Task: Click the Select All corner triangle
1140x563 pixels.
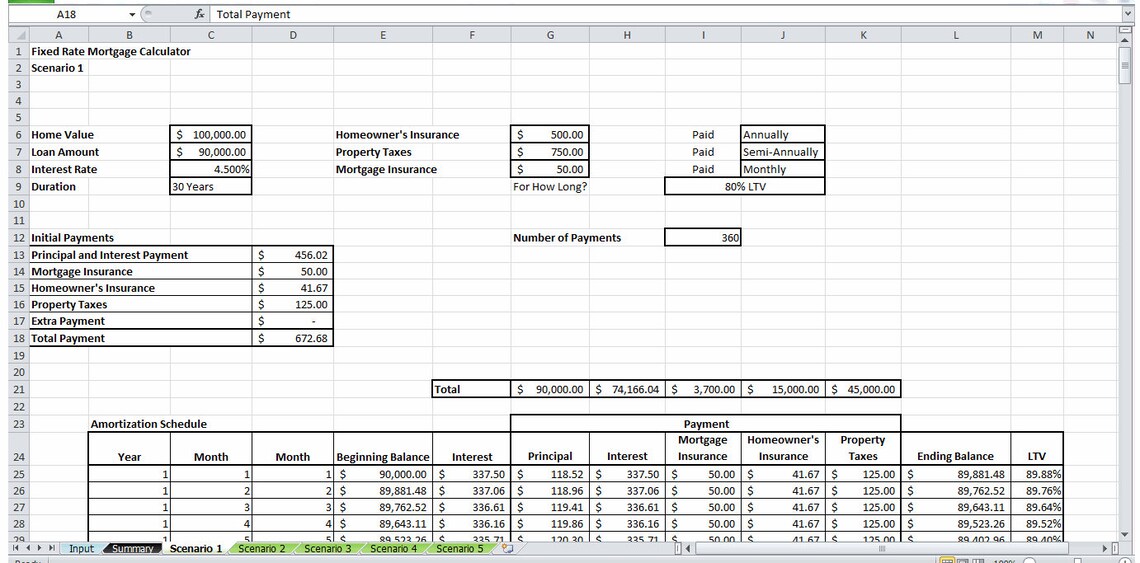Action: coord(19,35)
